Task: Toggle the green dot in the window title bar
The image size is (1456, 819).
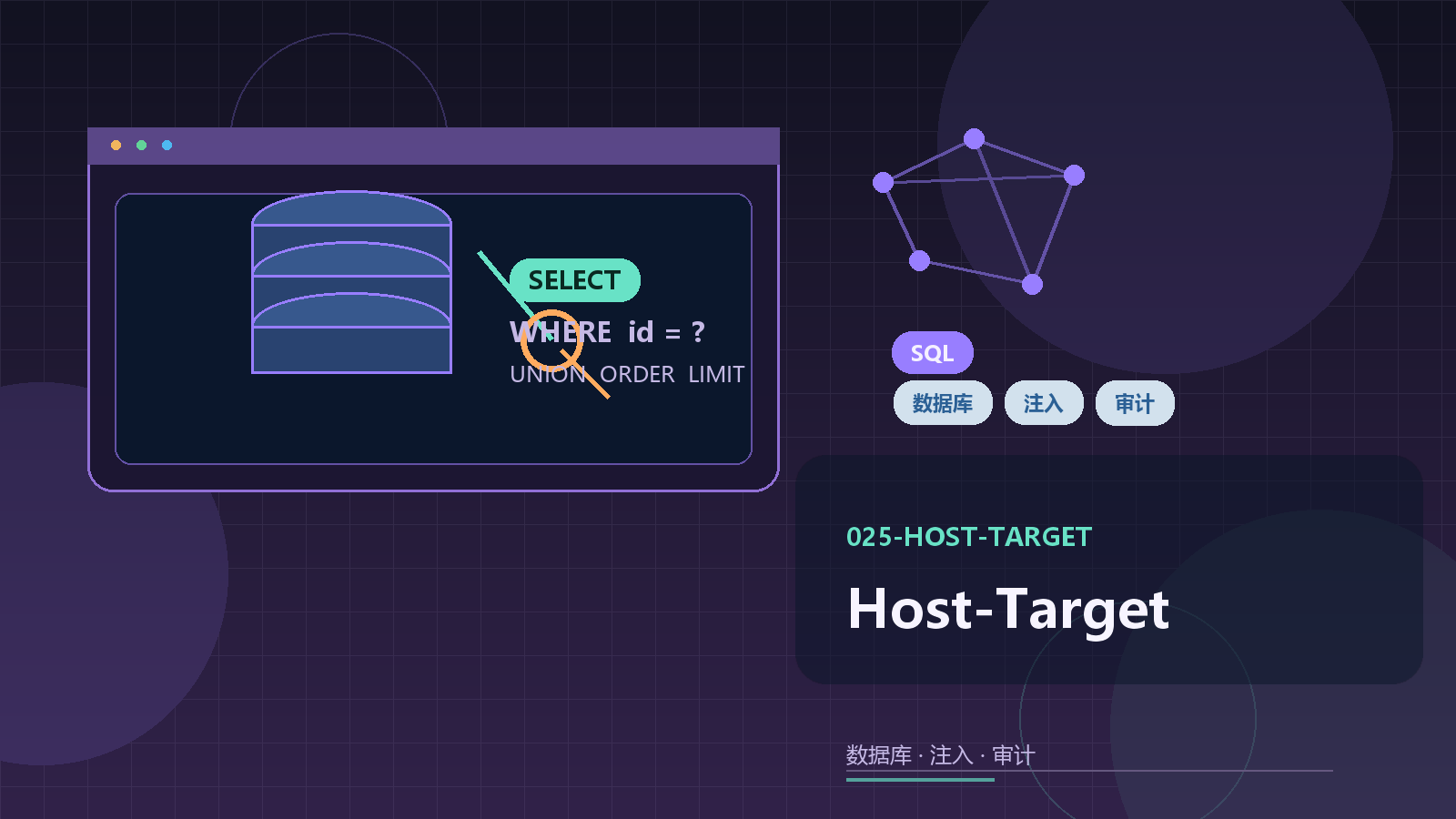Action: click(x=141, y=144)
